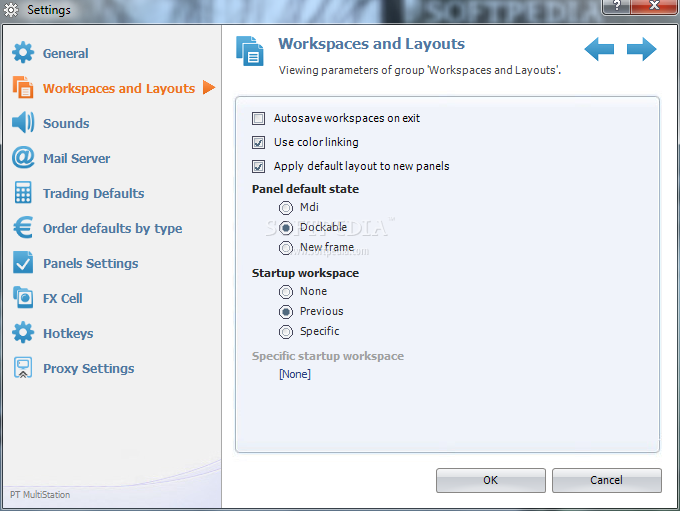Go to next group with right arrow
The image size is (680, 511).
[641, 49]
